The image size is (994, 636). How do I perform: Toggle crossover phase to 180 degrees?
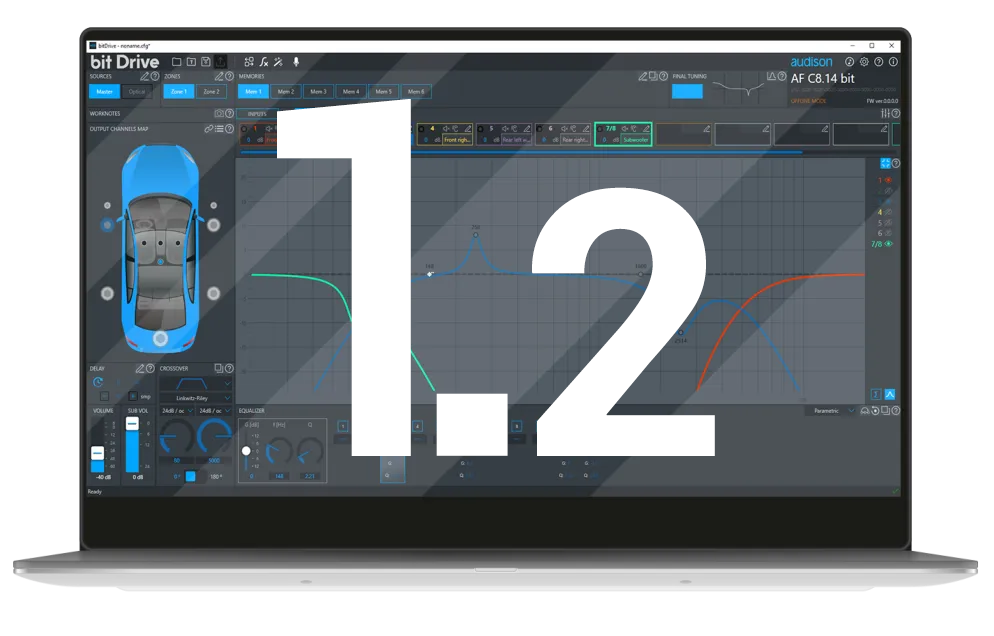point(215,474)
